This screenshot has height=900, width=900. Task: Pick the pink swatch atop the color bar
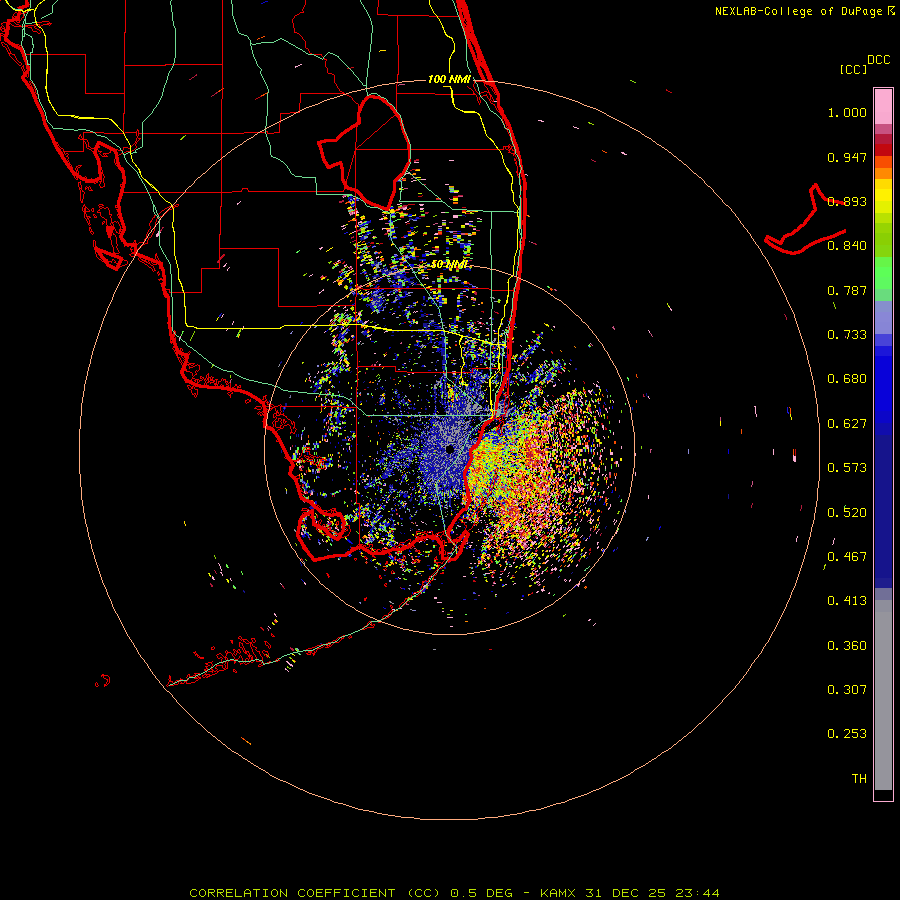pyautogui.click(x=883, y=107)
